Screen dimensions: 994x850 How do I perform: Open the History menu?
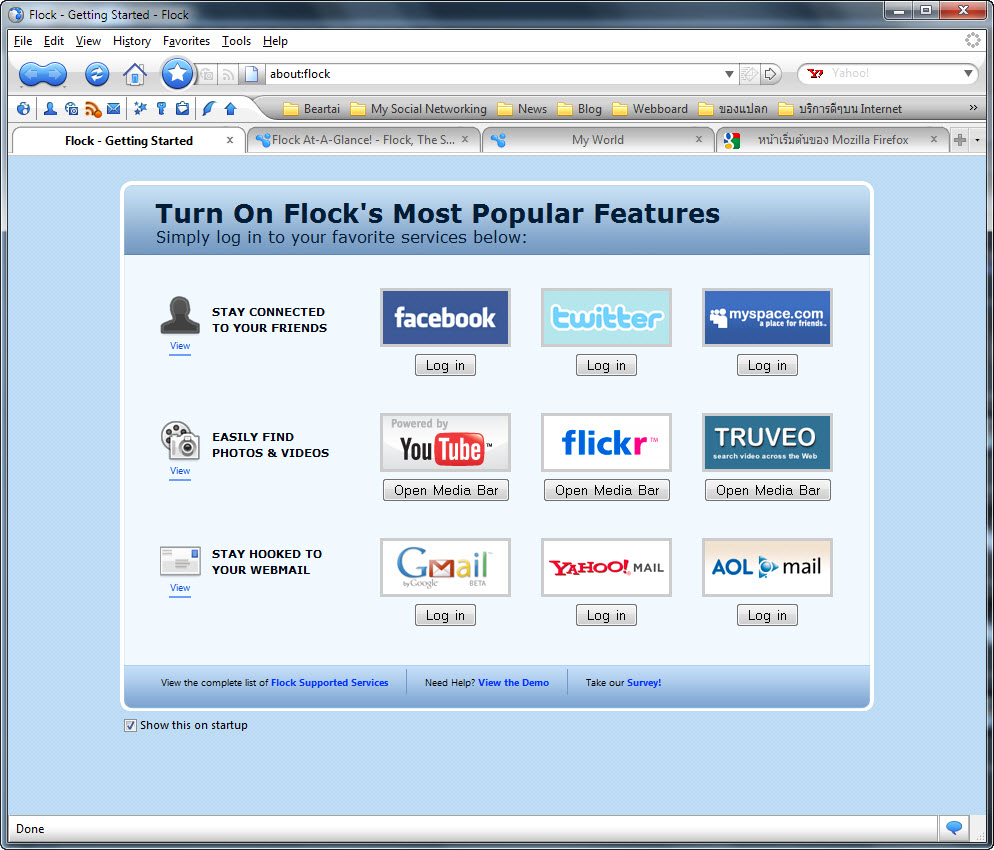pos(131,41)
